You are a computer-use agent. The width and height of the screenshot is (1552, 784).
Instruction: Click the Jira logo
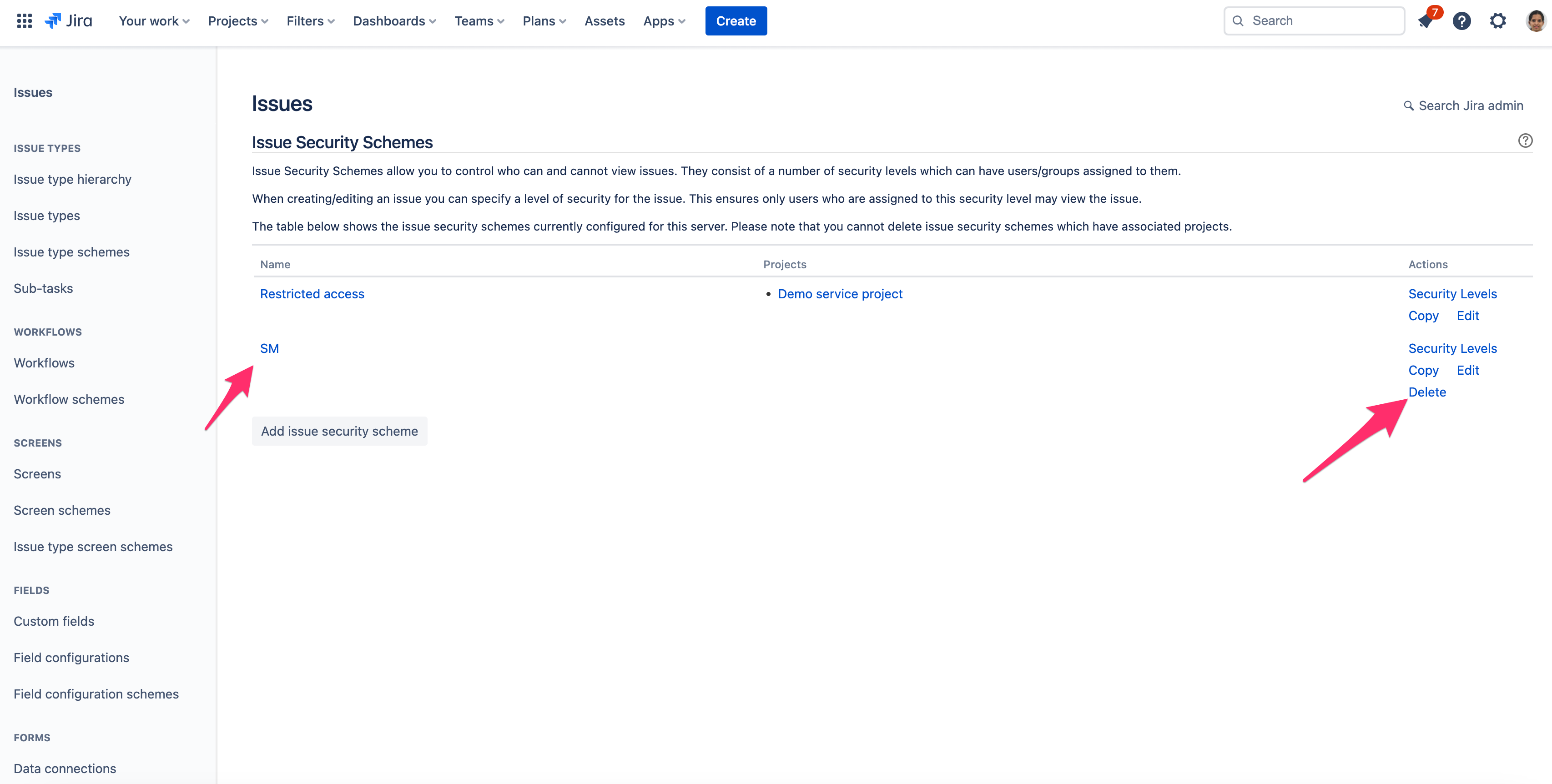point(69,21)
